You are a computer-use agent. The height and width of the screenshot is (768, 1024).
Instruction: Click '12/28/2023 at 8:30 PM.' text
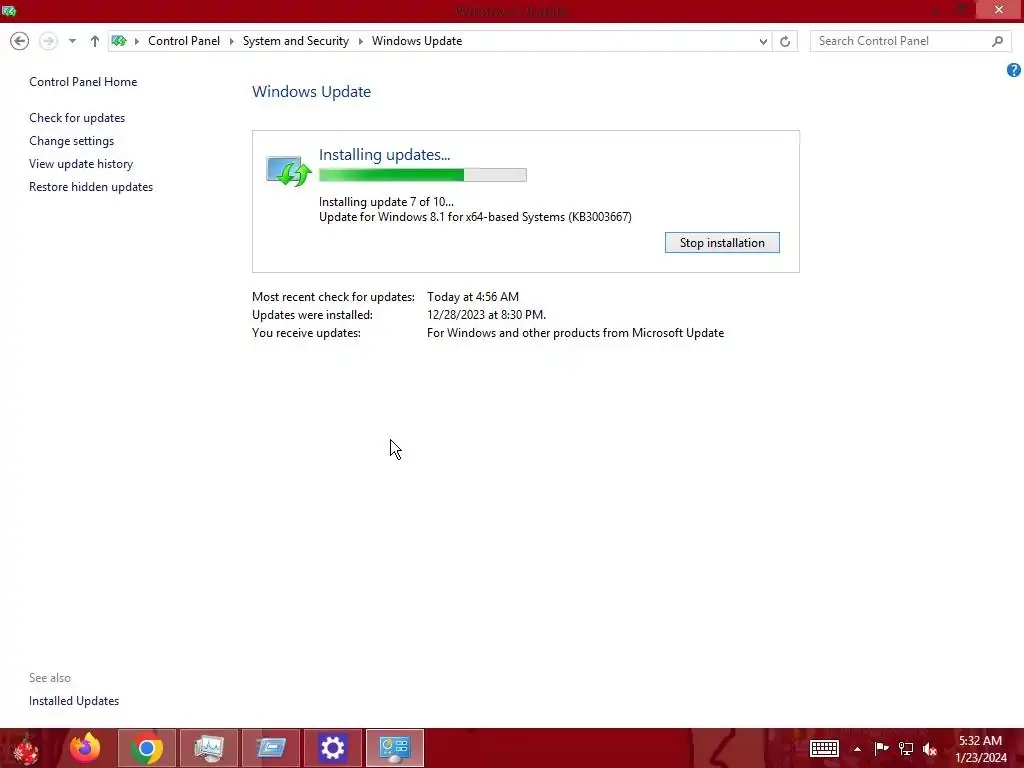(x=486, y=315)
